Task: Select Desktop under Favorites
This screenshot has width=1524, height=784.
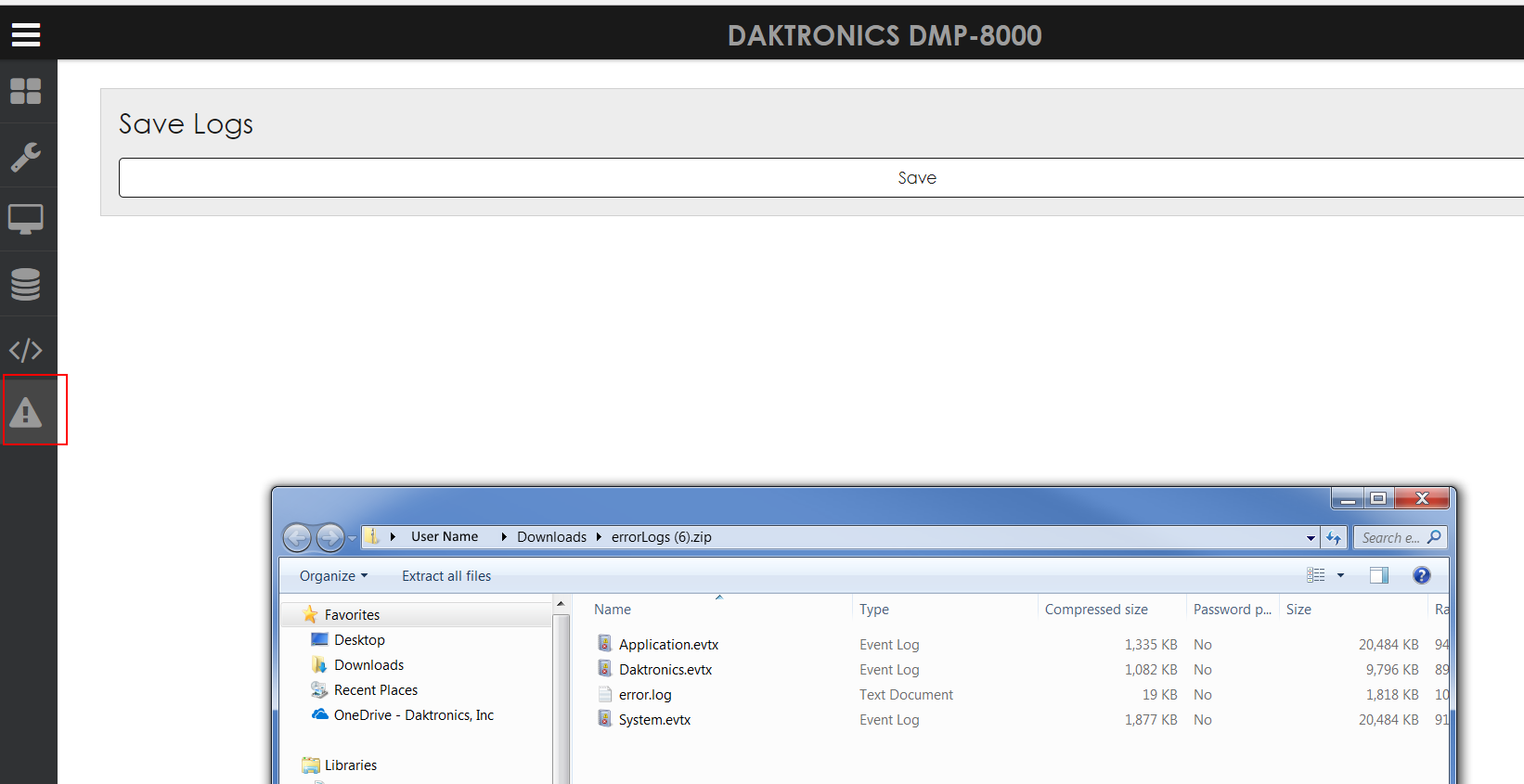Action: click(359, 640)
